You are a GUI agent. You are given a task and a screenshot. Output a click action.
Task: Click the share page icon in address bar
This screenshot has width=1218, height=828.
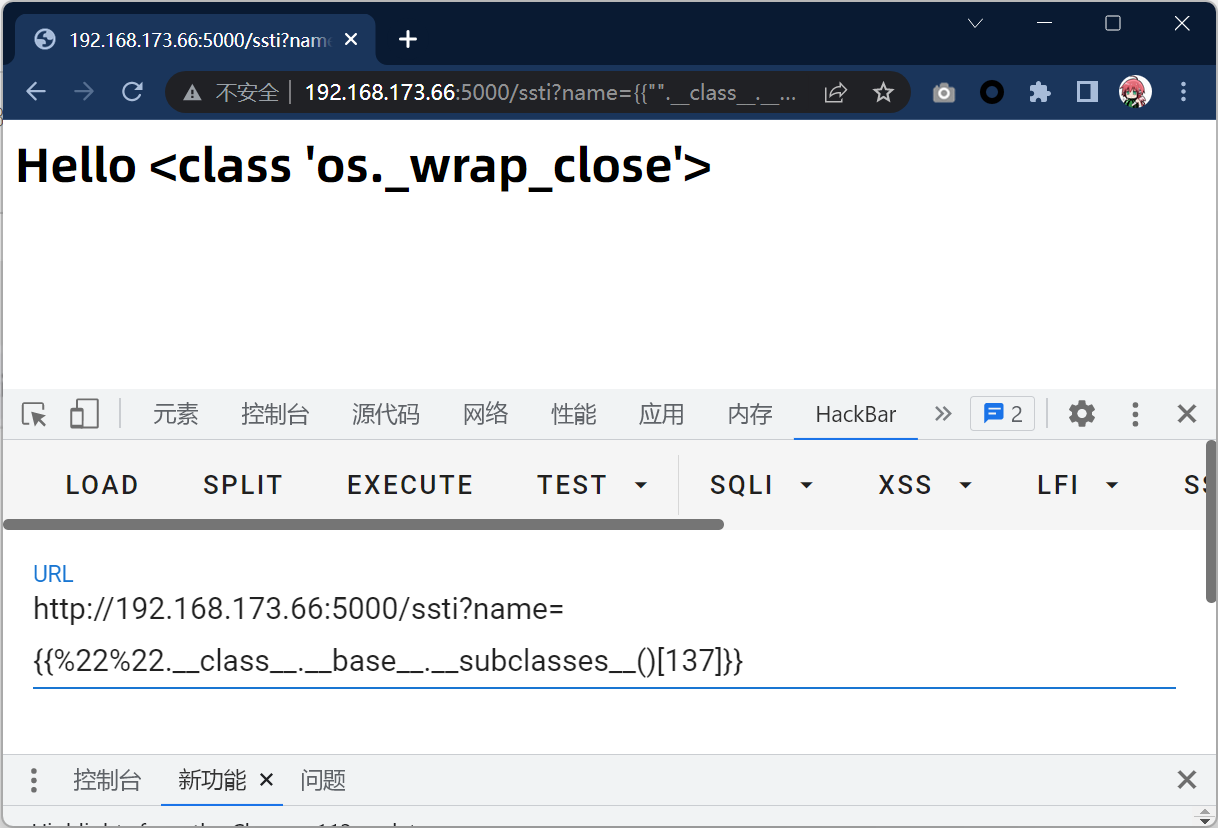[835, 92]
